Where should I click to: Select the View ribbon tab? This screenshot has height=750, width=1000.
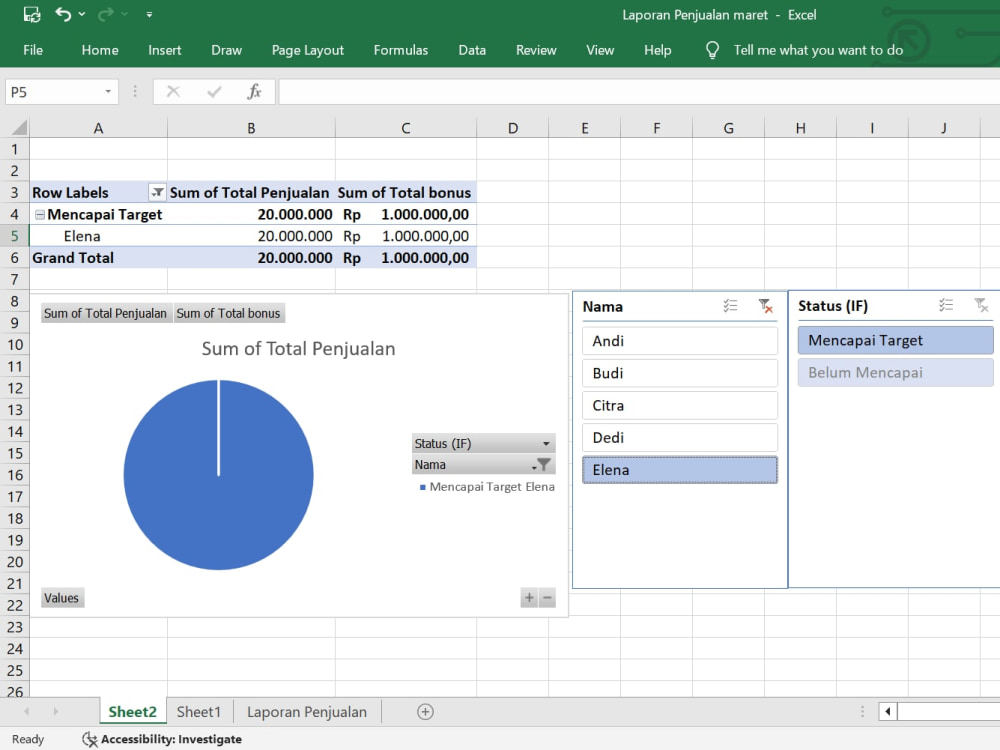coord(600,50)
